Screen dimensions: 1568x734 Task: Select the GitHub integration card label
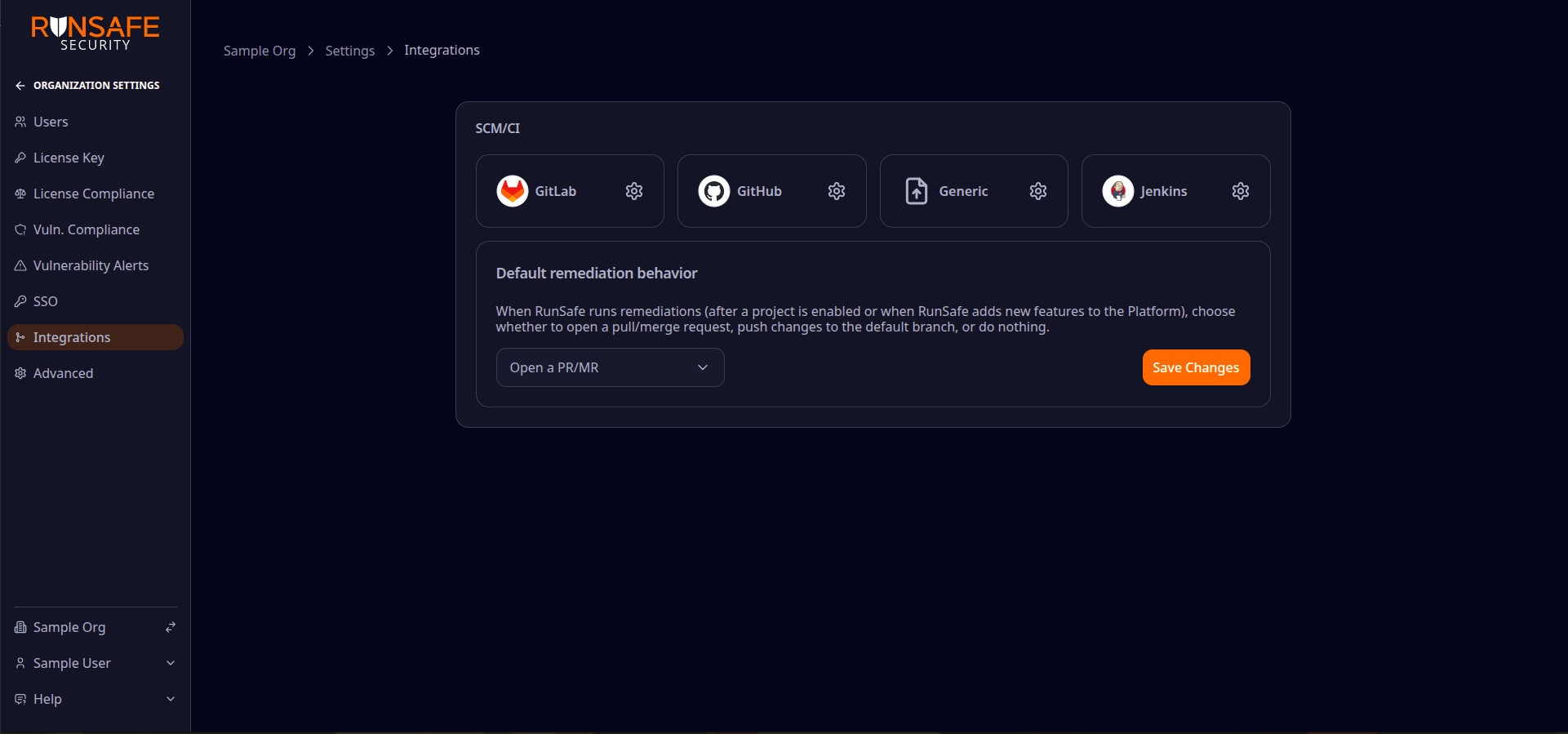tap(759, 191)
